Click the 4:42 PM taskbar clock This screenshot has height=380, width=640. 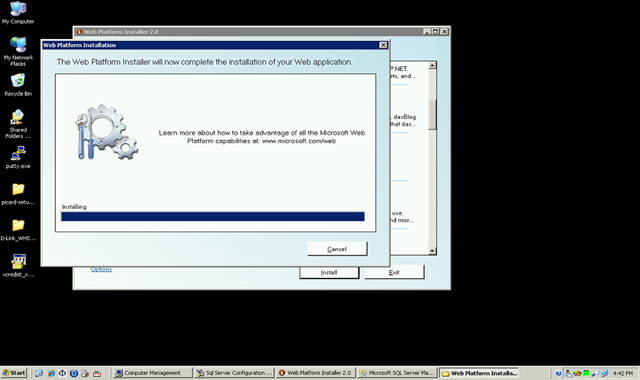(622, 373)
